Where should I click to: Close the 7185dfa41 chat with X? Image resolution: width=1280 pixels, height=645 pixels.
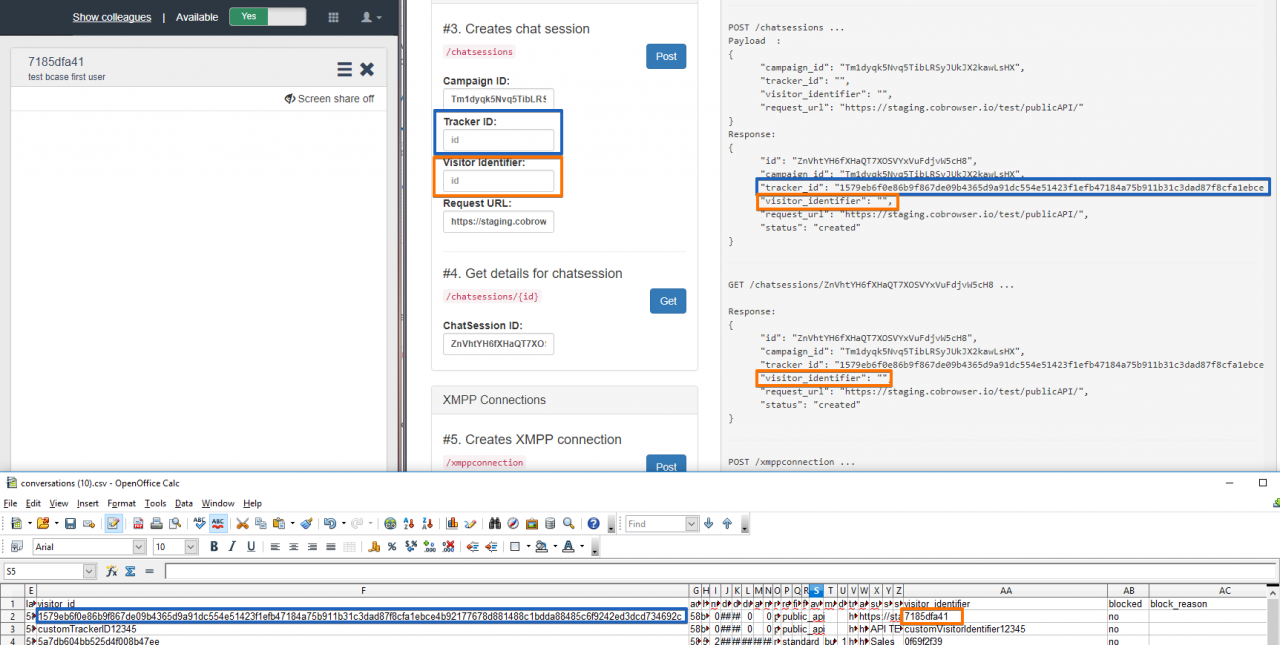367,69
